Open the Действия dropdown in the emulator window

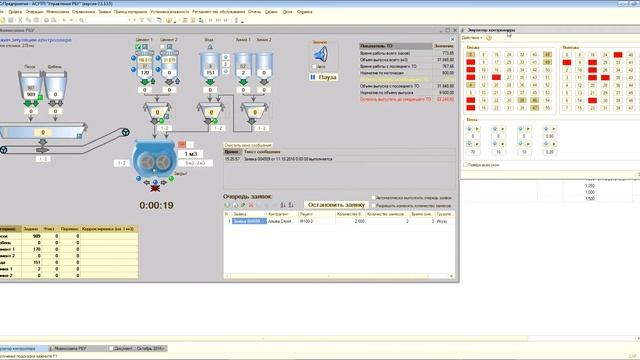click(472, 38)
